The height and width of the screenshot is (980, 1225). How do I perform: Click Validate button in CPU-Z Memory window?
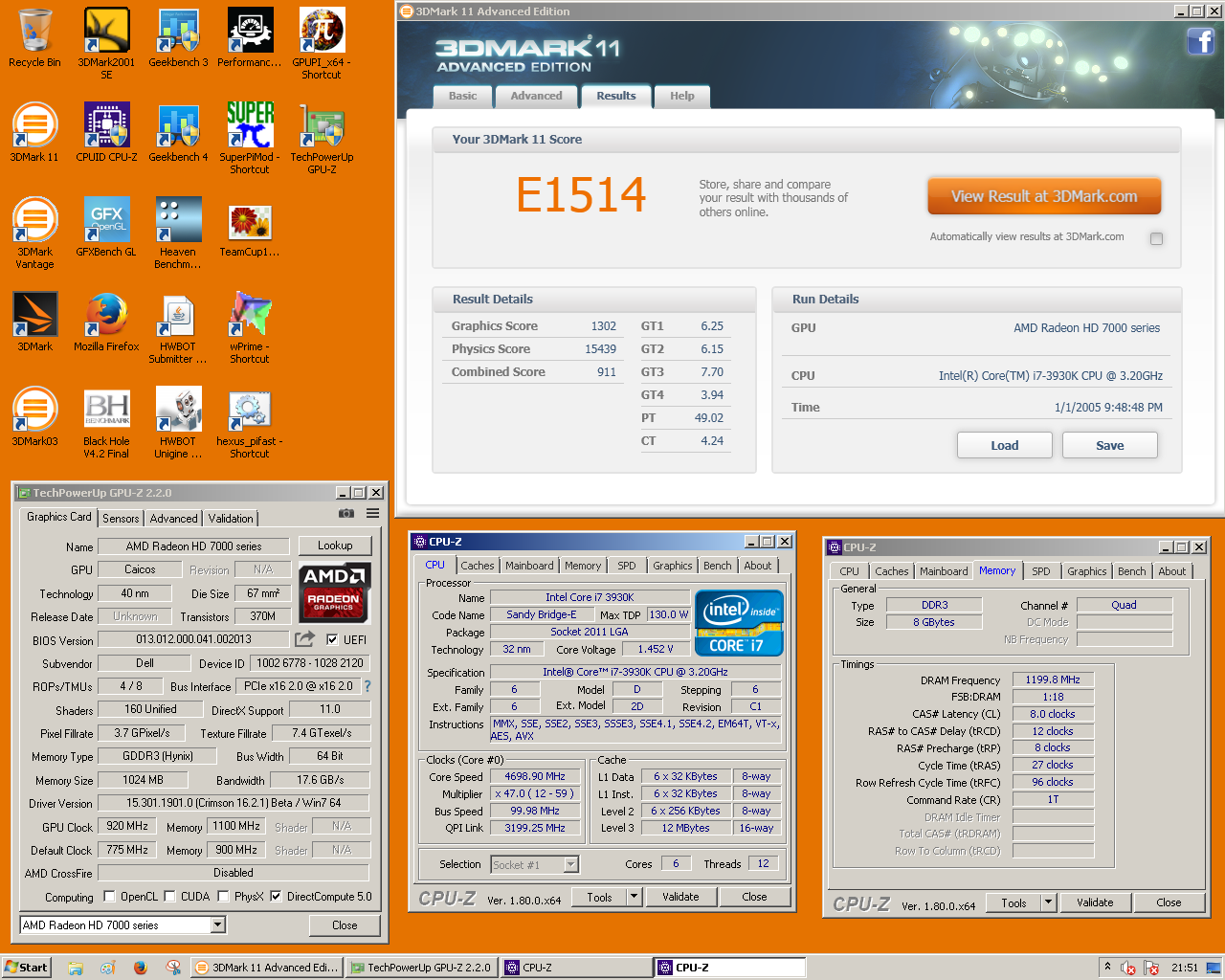pyautogui.click(x=1095, y=902)
